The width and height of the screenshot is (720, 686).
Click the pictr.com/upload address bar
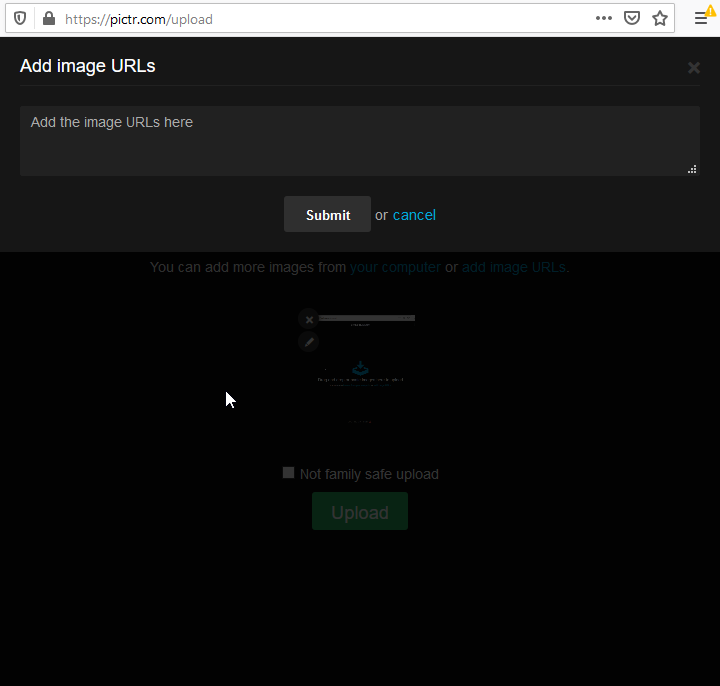pyautogui.click(x=321, y=19)
